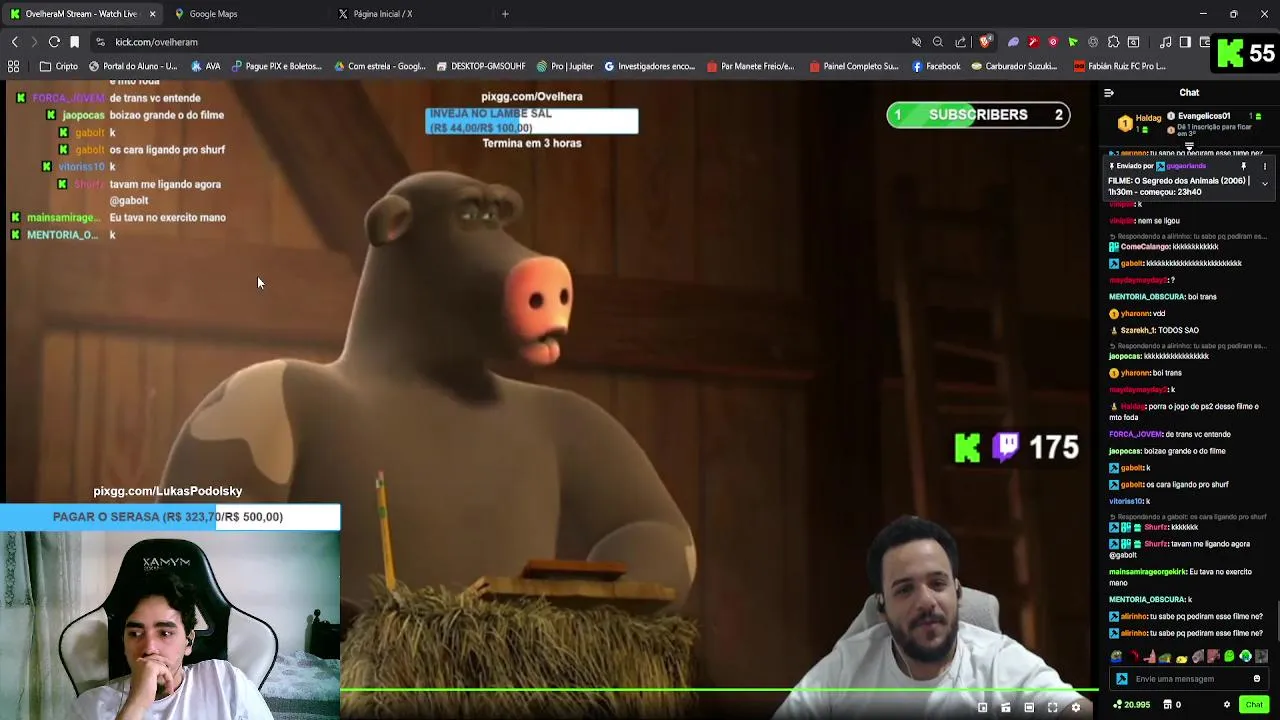Open the red pickaxe extension
This screenshot has width=1280, height=720.
(1033, 42)
